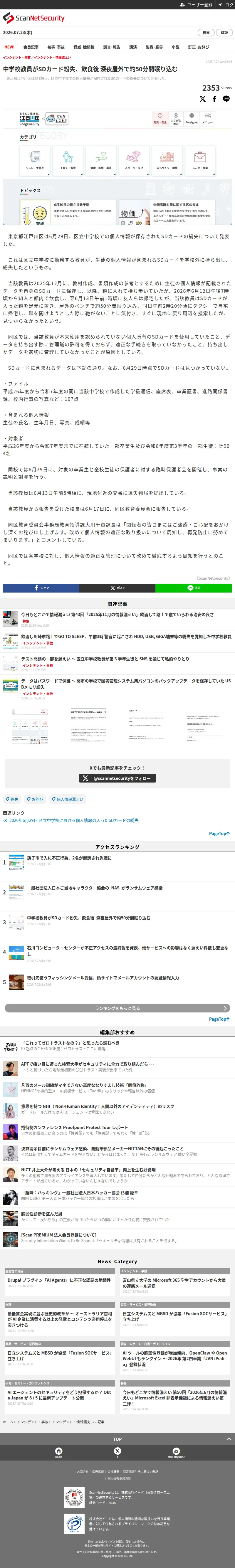
Task: Follow @scannetsecurity on X
Action: coord(117,778)
